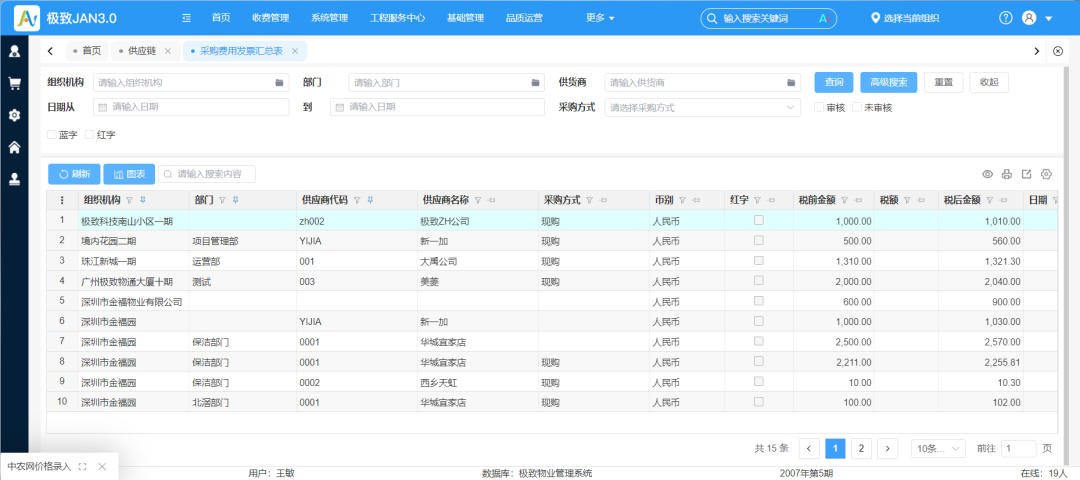Pin the 供应商名称 column

click(x=491, y=200)
